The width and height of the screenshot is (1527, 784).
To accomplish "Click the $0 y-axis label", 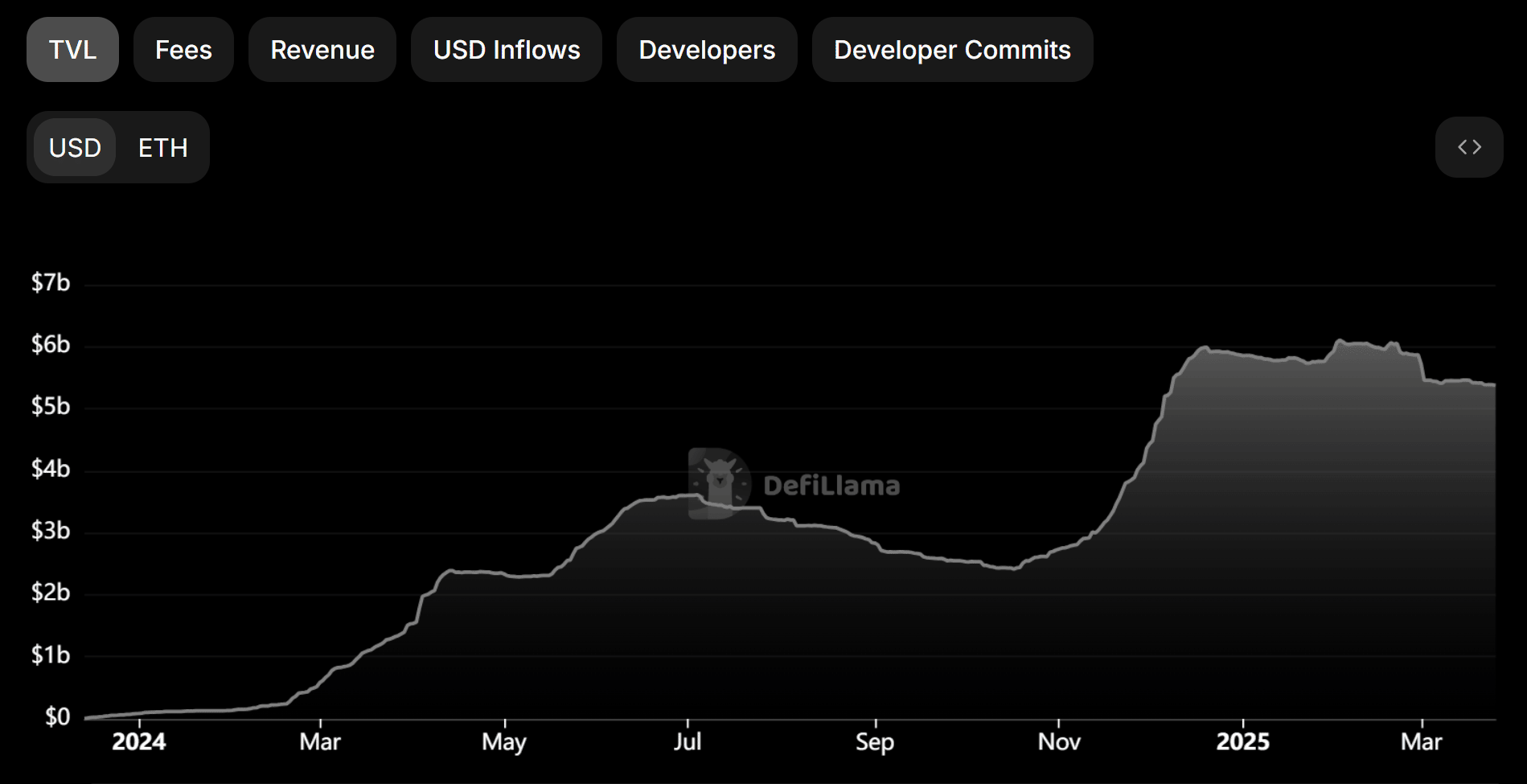I will 58,716.
